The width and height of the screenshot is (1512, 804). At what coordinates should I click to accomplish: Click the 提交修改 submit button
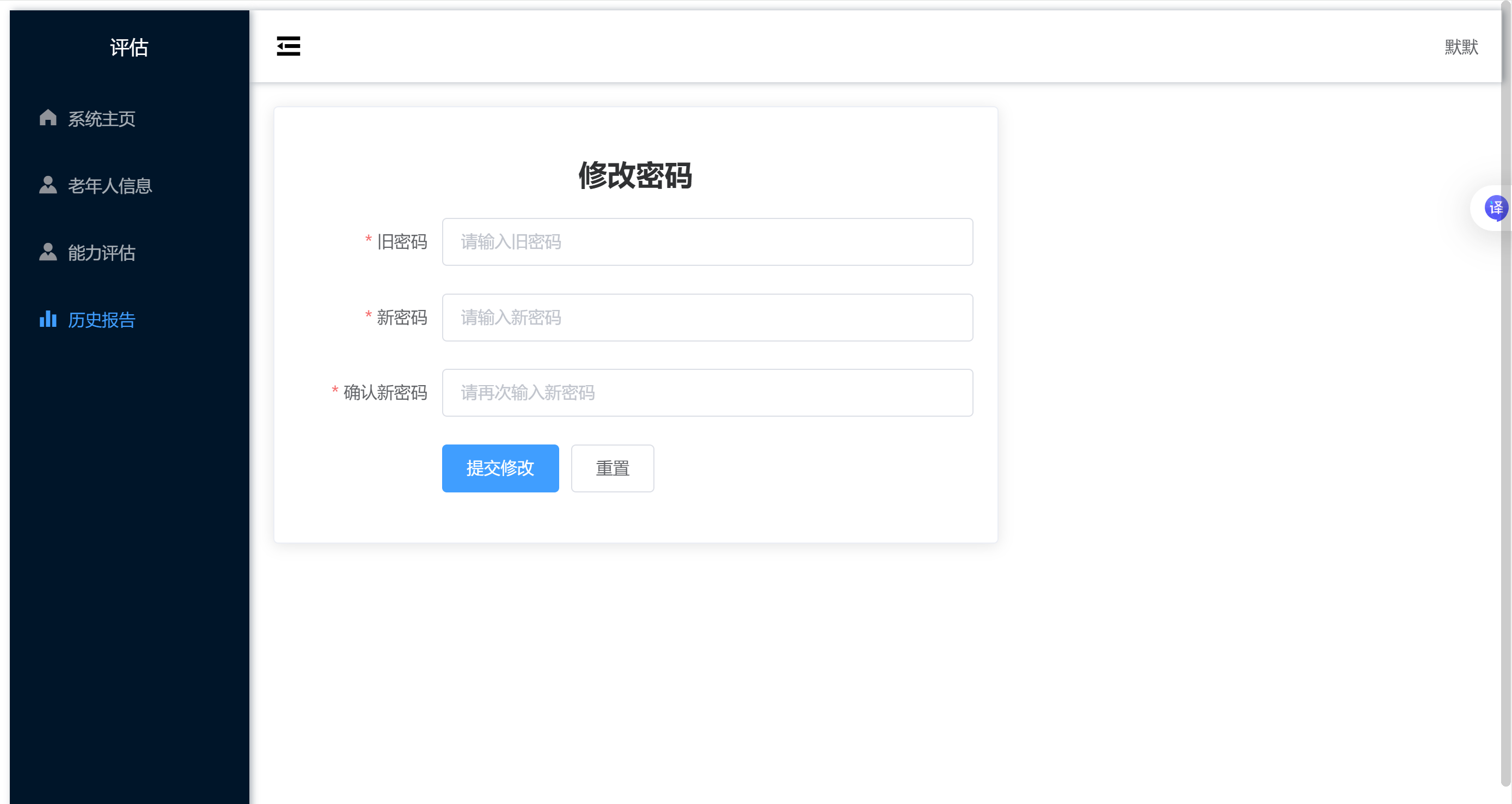[500, 468]
